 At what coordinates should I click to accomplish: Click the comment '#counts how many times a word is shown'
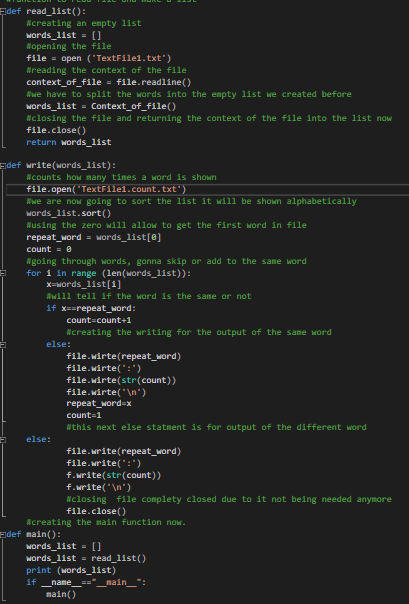point(121,177)
